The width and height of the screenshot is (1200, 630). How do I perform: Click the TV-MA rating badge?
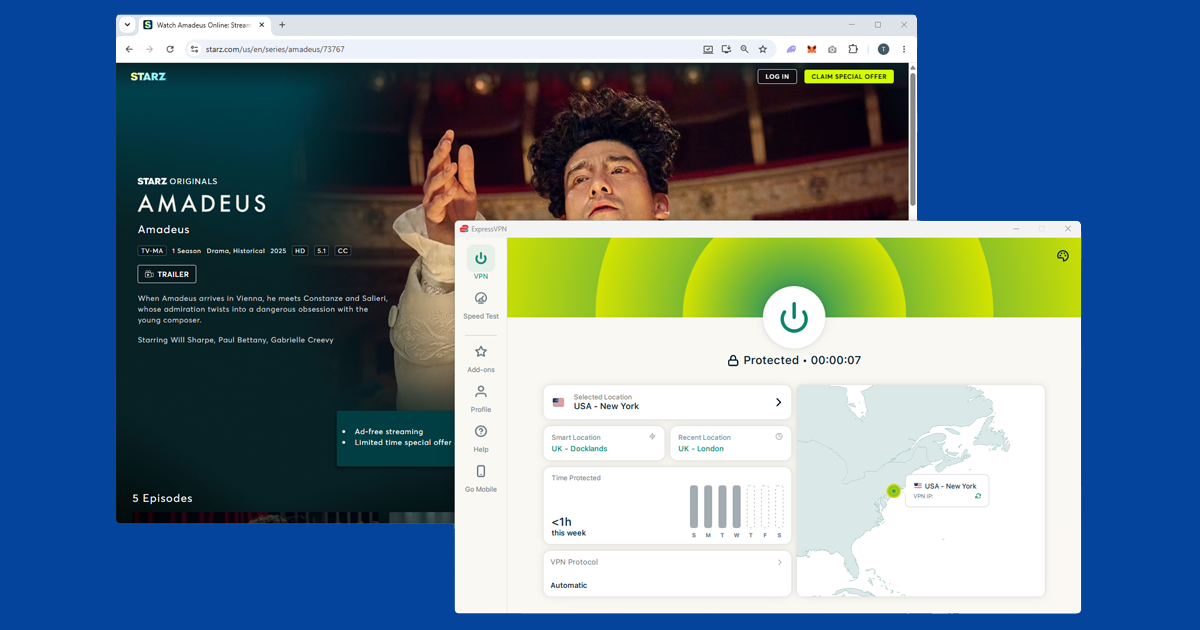(x=152, y=251)
